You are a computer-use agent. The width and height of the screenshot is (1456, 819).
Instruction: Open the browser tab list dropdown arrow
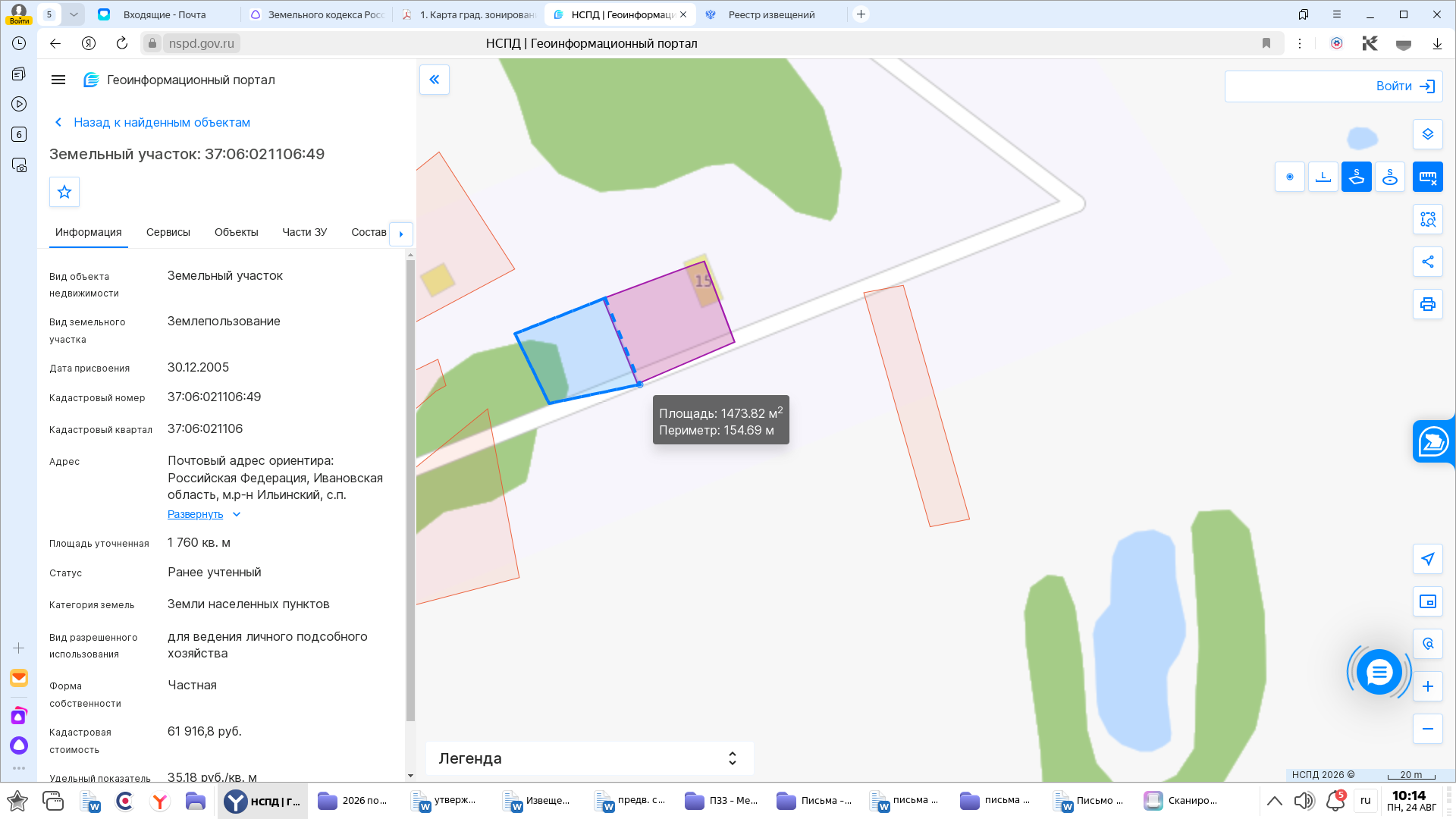[x=74, y=14]
